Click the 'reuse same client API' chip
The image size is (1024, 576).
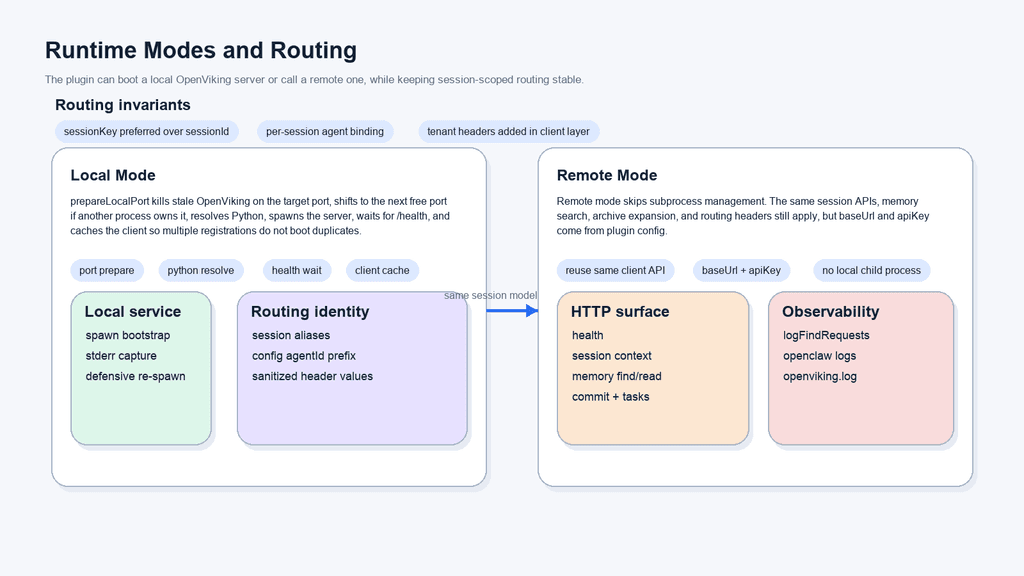(x=615, y=270)
